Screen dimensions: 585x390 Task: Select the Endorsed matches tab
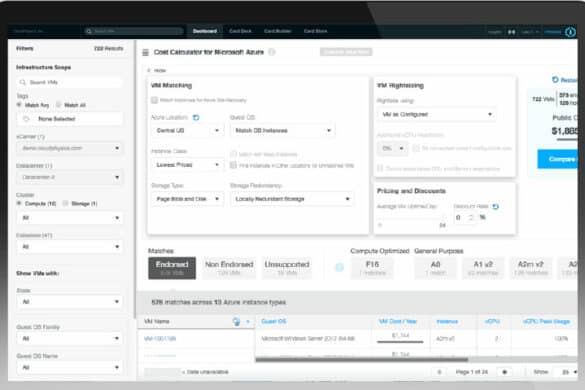(172, 268)
